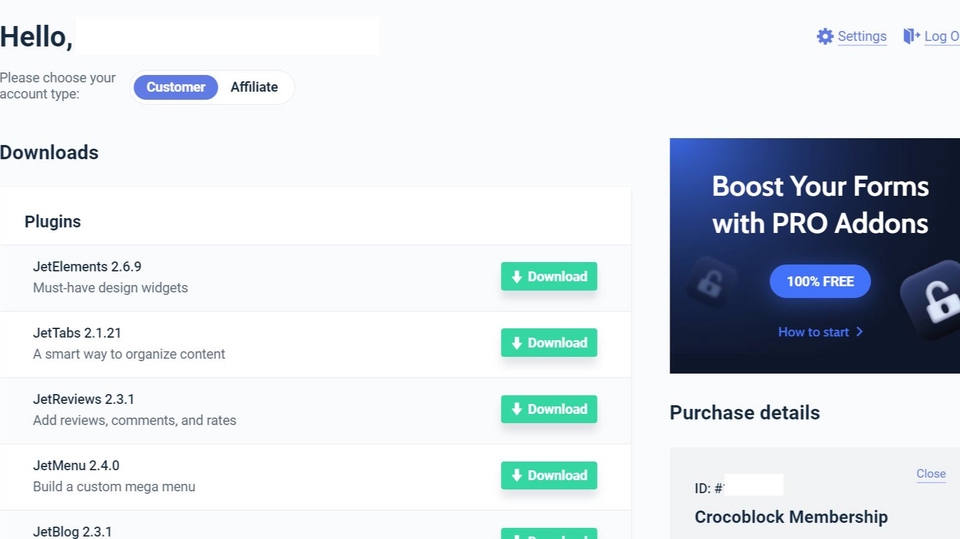Click the JetReviews 2.3.1 title
This screenshot has width=960, height=539.
(x=83, y=399)
